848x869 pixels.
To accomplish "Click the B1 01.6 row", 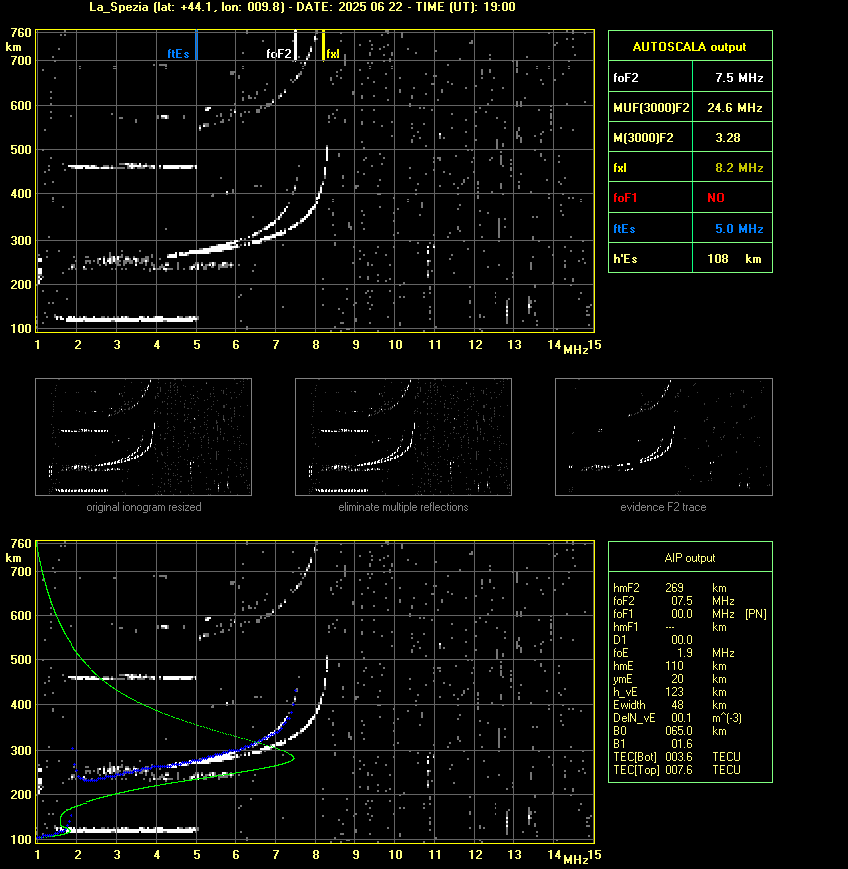I will click(x=653, y=744).
